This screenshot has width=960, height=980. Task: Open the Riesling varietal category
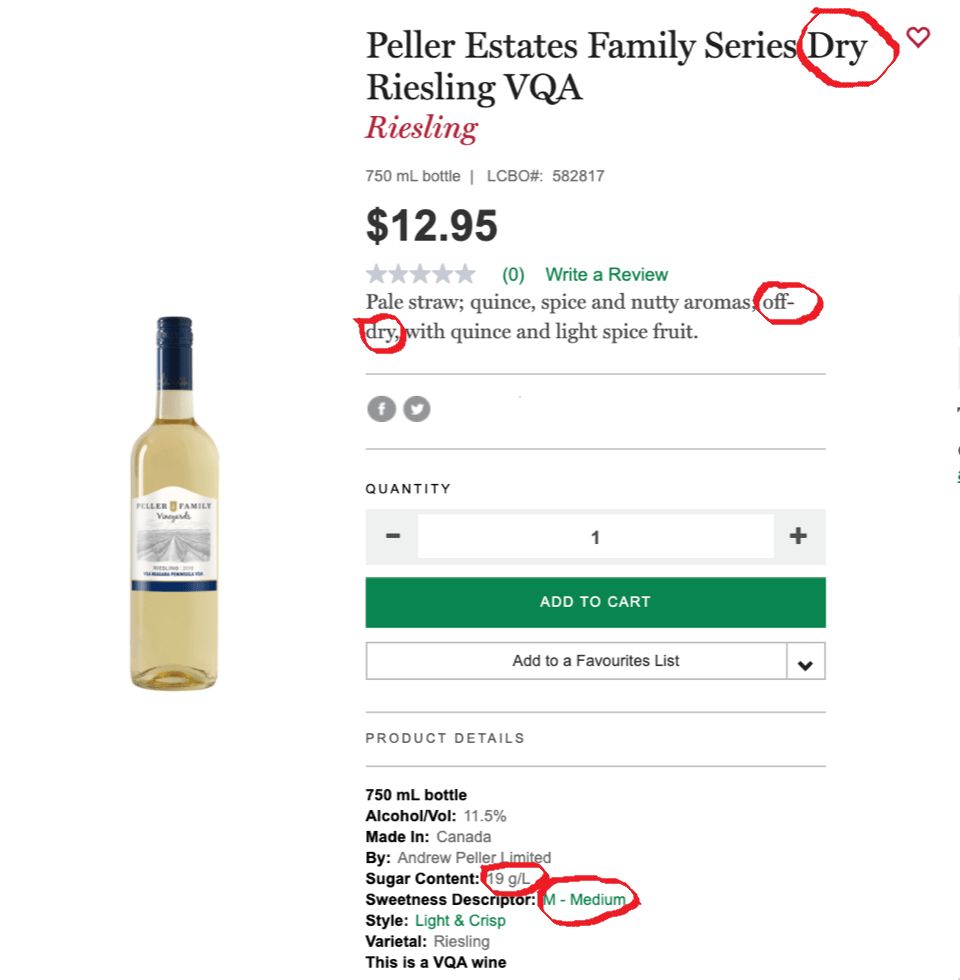[x=421, y=128]
